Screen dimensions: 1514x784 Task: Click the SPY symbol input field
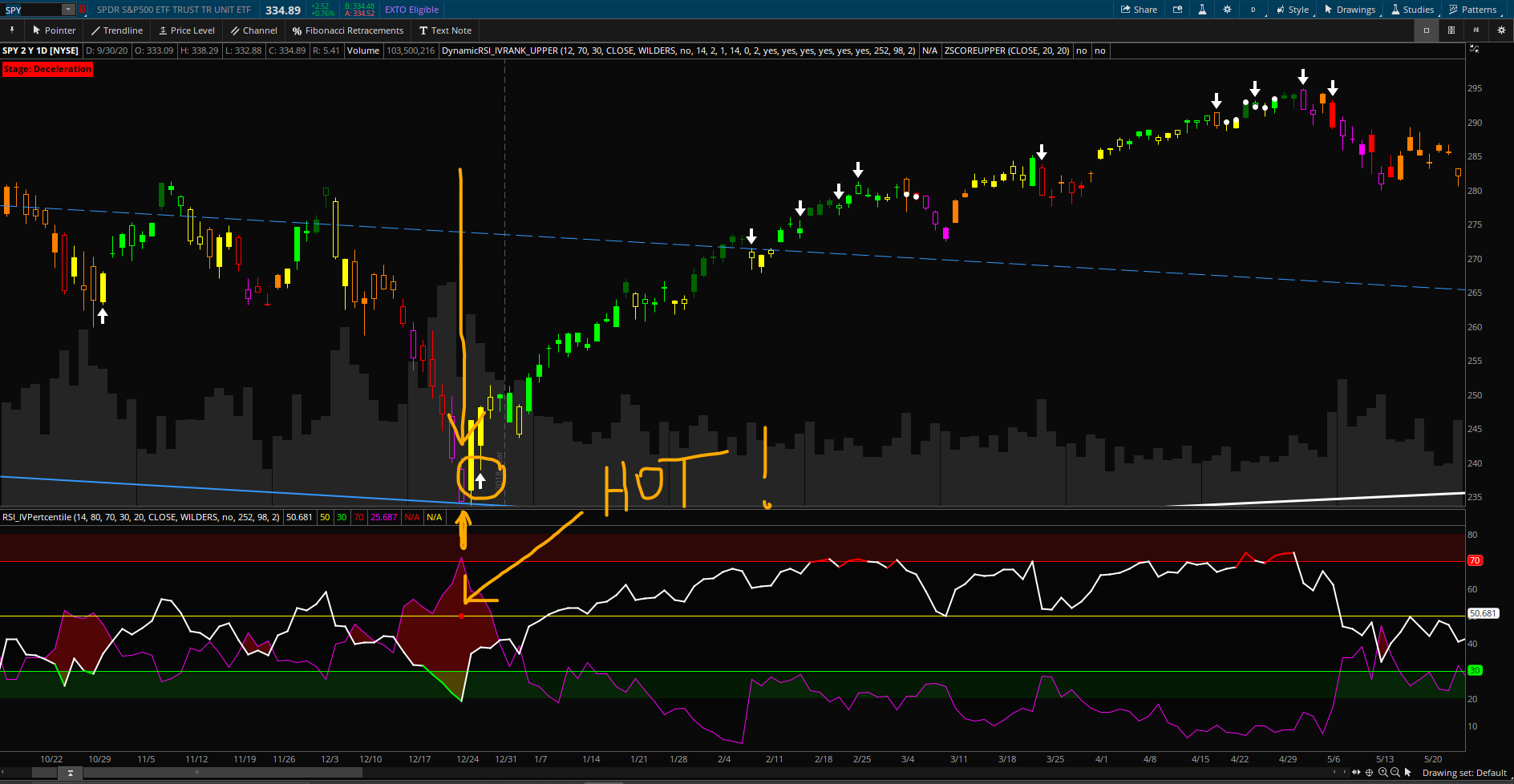click(x=32, y=10)
